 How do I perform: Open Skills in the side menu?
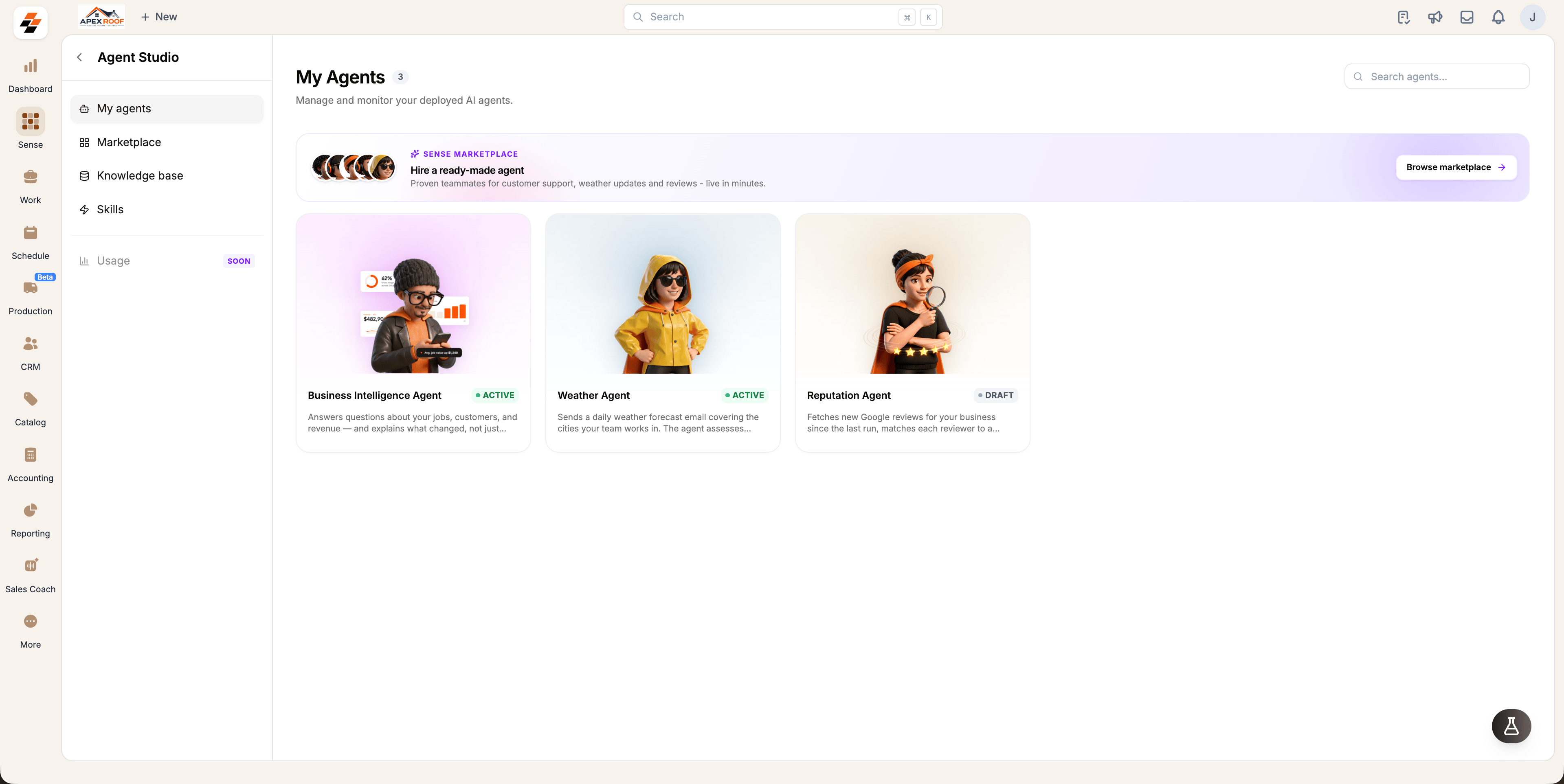click(x=167, y=209)
